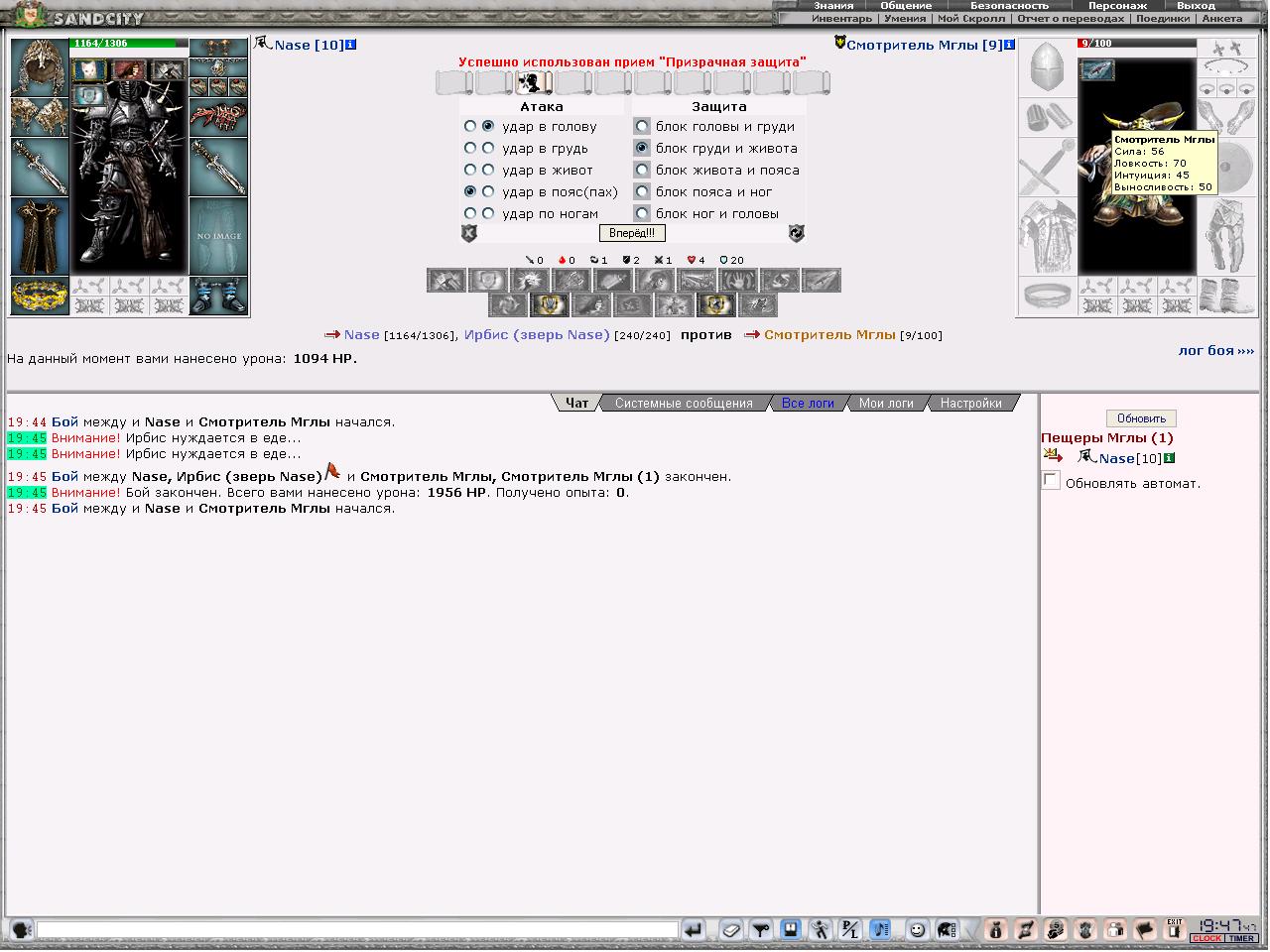
Task: Click the pink money bag icon
Action: 997,929
